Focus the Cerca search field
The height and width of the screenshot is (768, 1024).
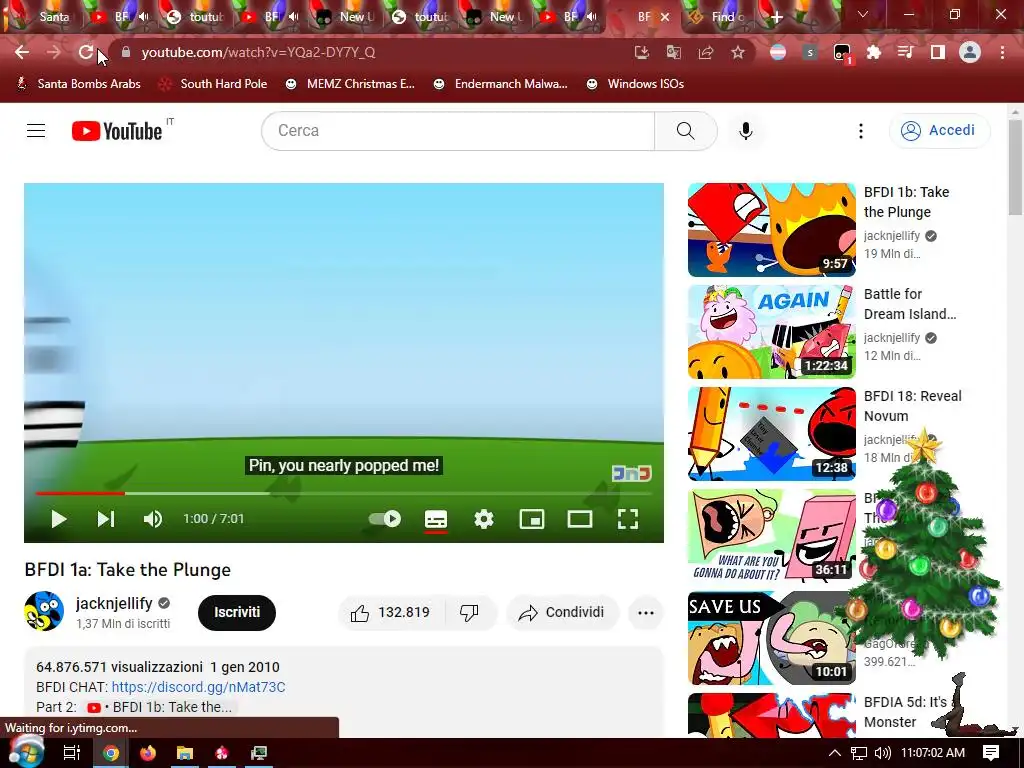tap(458, 131)
